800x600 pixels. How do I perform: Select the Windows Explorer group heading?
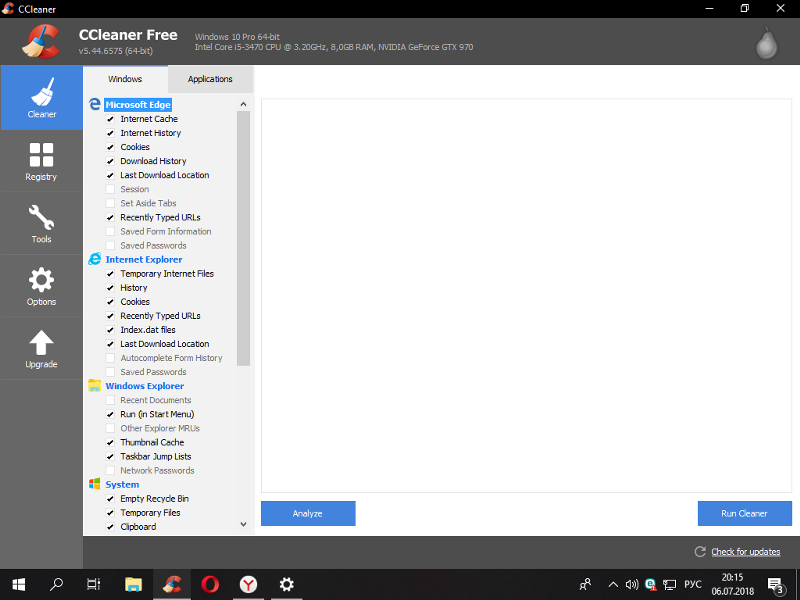click(x=145, y=386)
